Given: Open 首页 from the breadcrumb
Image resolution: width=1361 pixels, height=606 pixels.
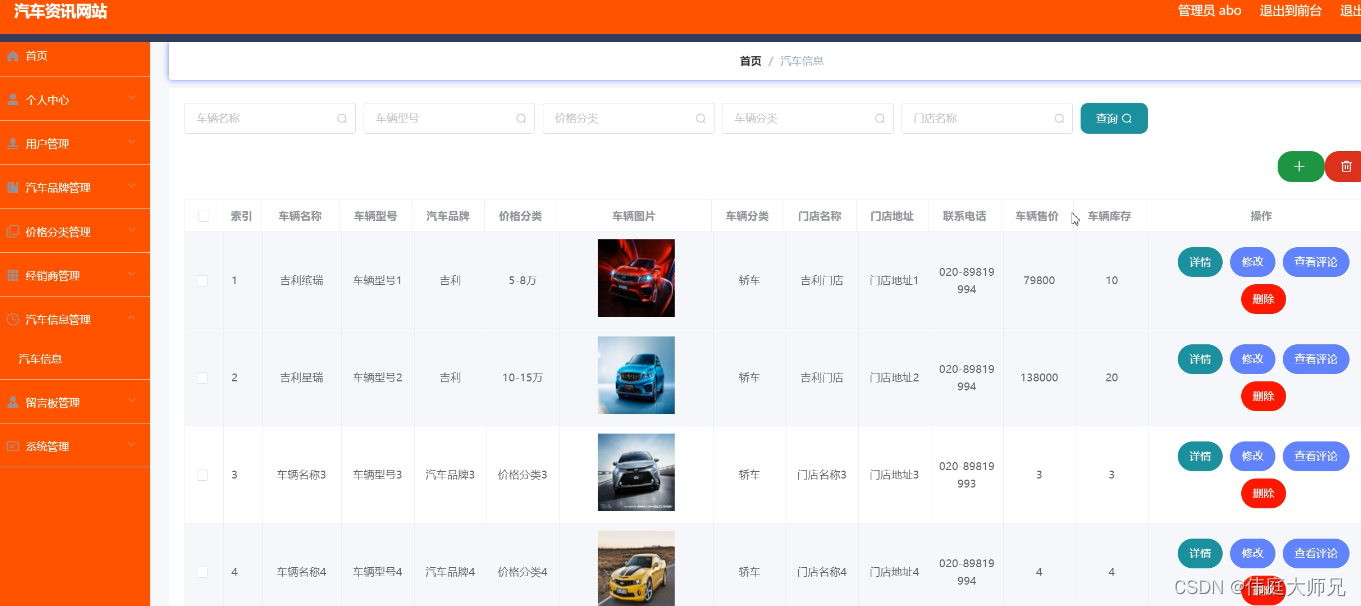Looking at the screenshot, I should point(750,60).
